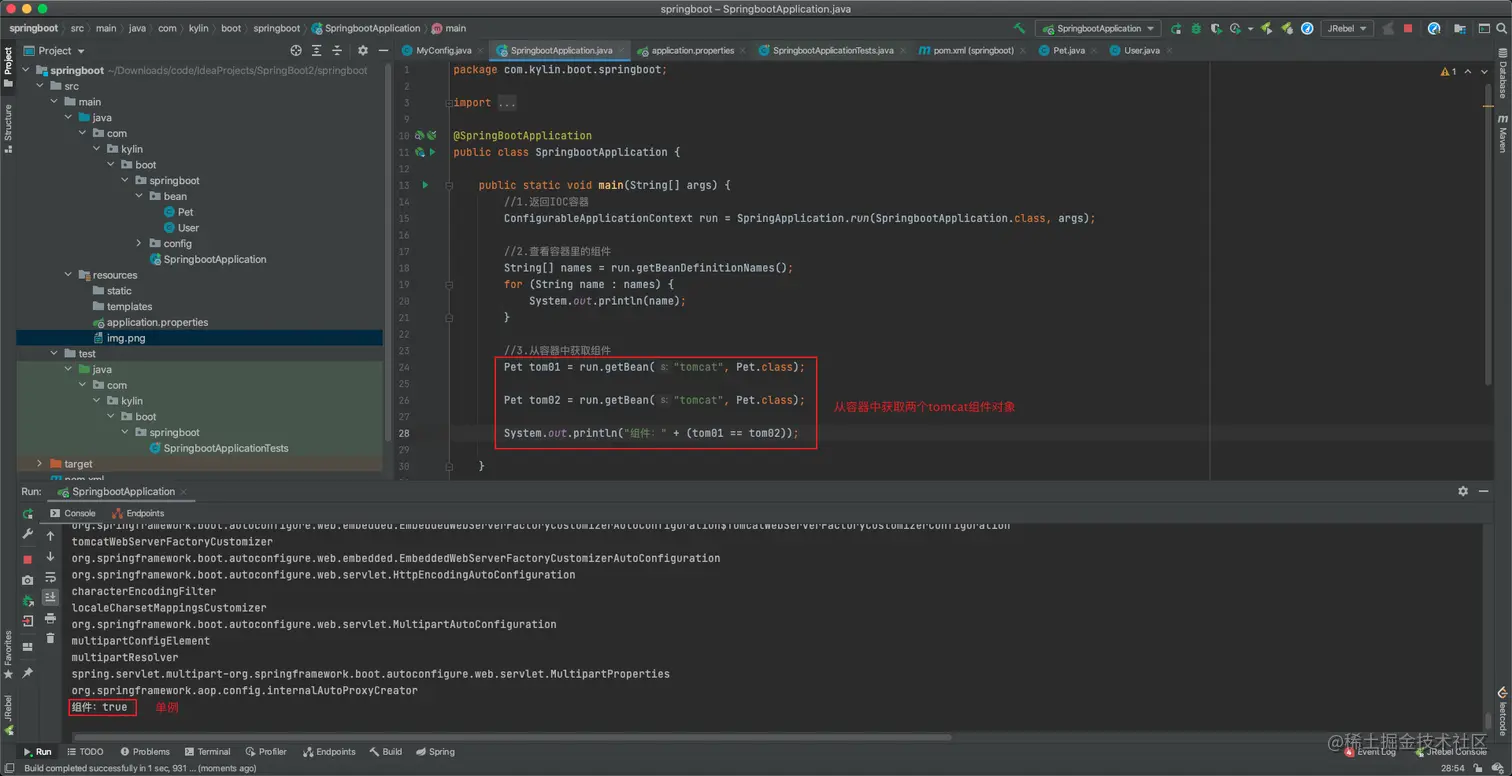Open the JRebel dropdown in toolbar
This screenshot has width=1512, height=776.
1347,29
